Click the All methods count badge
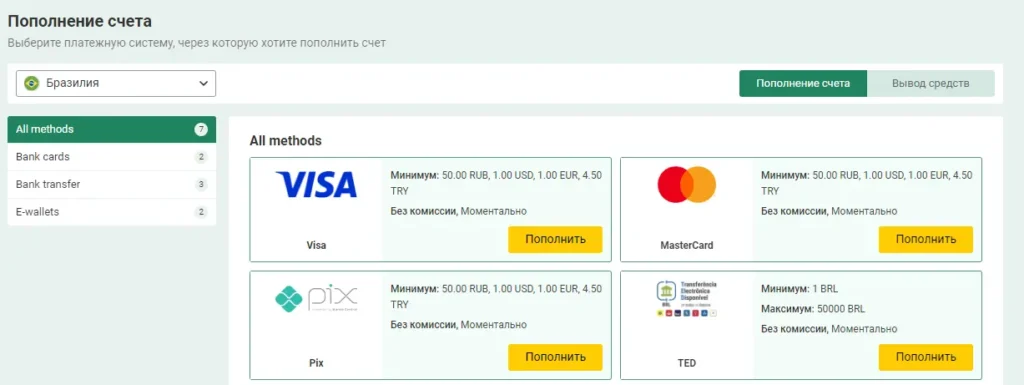Screen dimensions: 1024x385 click(200, 129)
